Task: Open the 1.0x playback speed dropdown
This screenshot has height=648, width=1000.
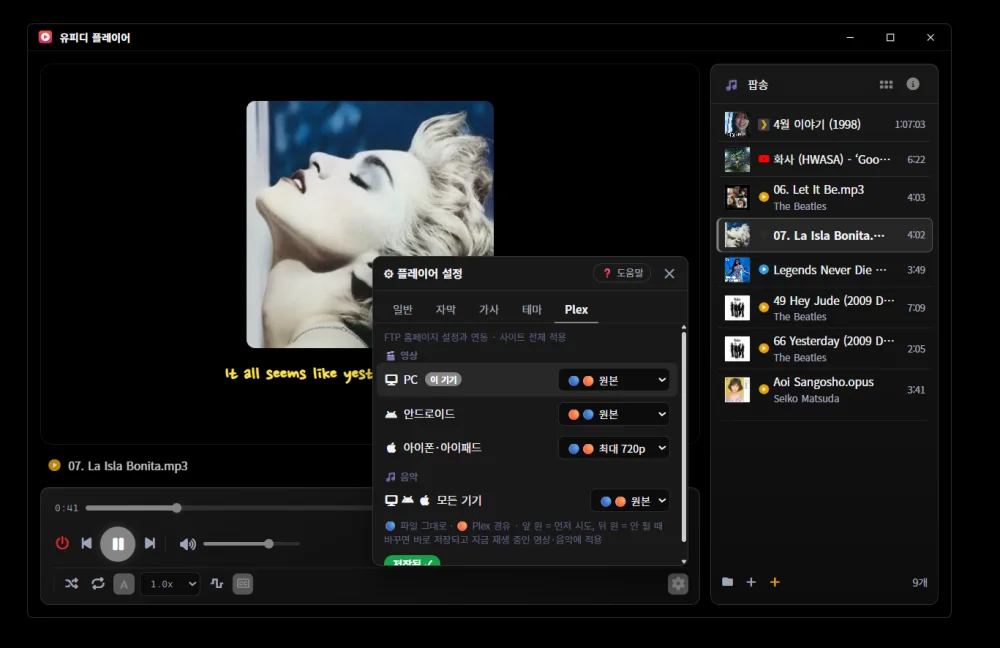Action: [x=170, y=584]
